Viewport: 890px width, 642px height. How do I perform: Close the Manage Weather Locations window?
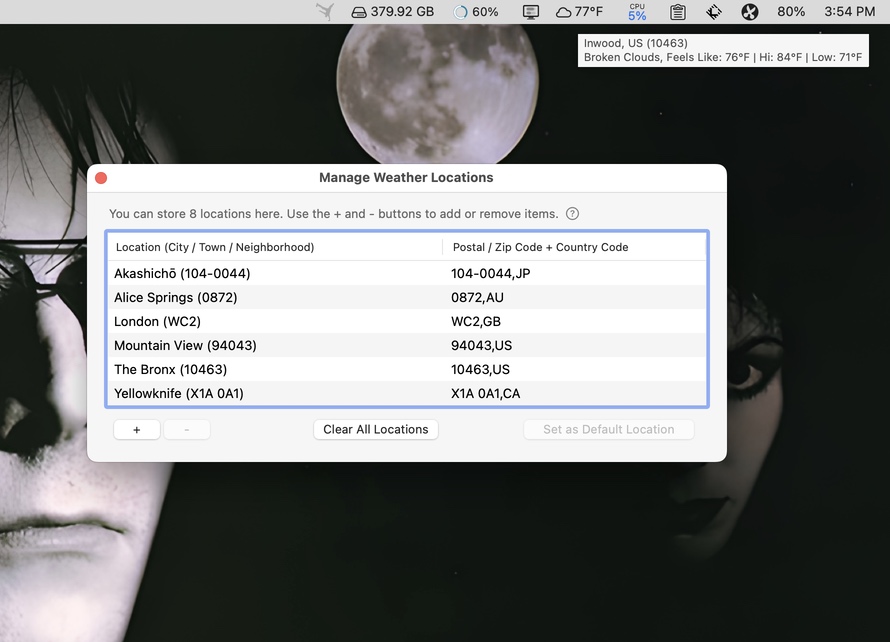point(101,178)
